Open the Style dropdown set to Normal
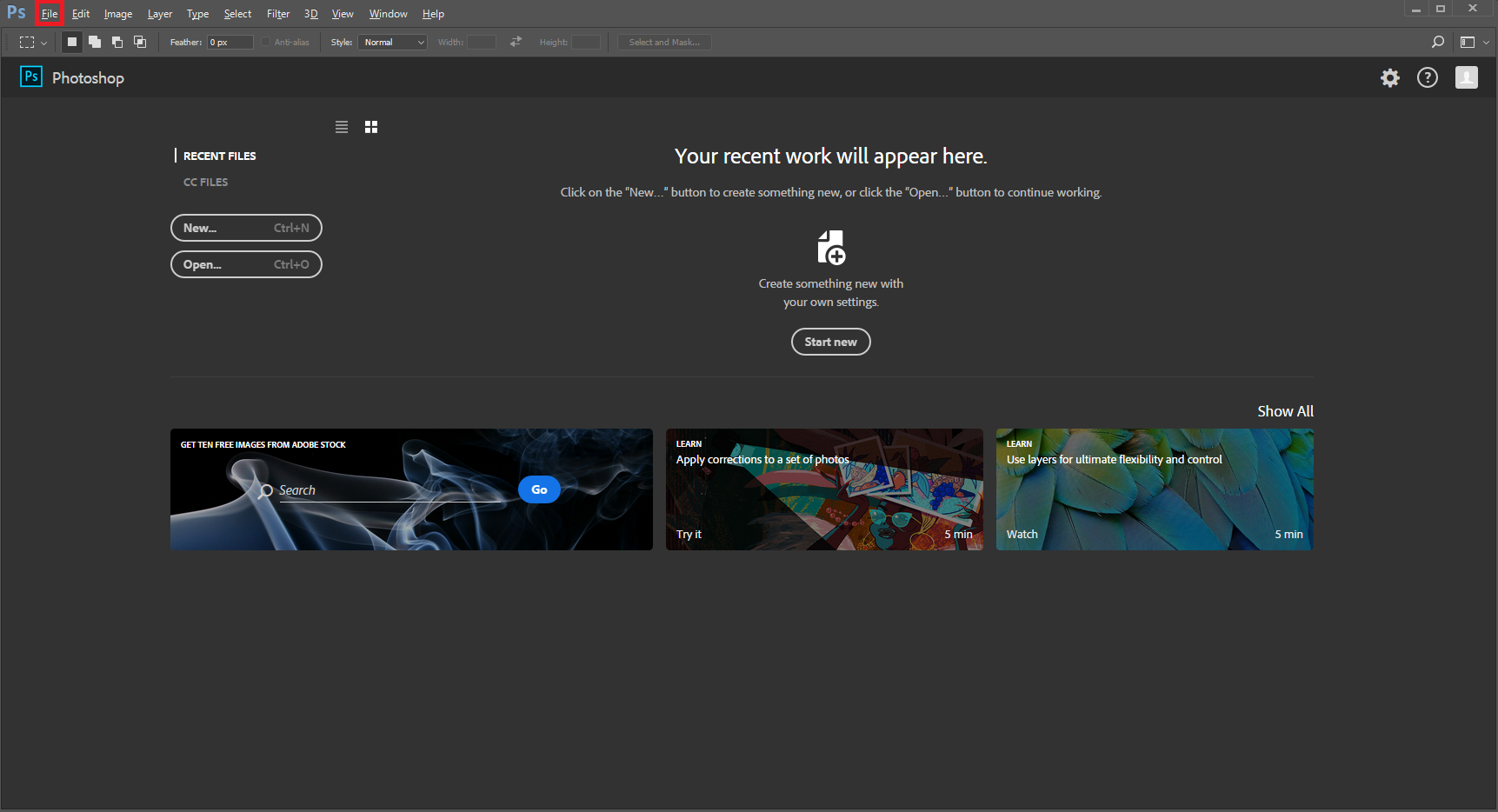The height and width of the screenshot is (812, 1498). click(393, 42)
